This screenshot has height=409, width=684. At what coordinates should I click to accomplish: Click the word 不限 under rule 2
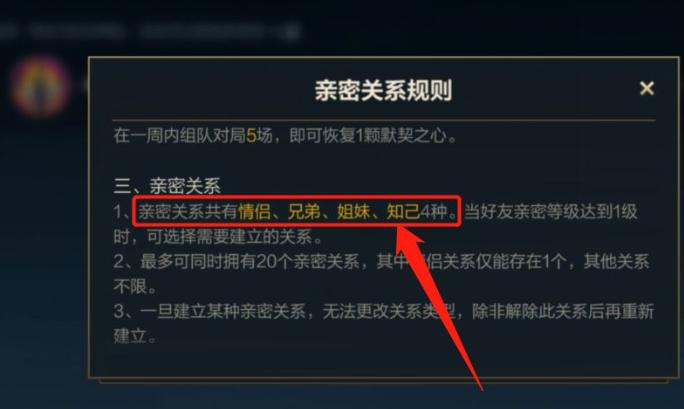130,287
